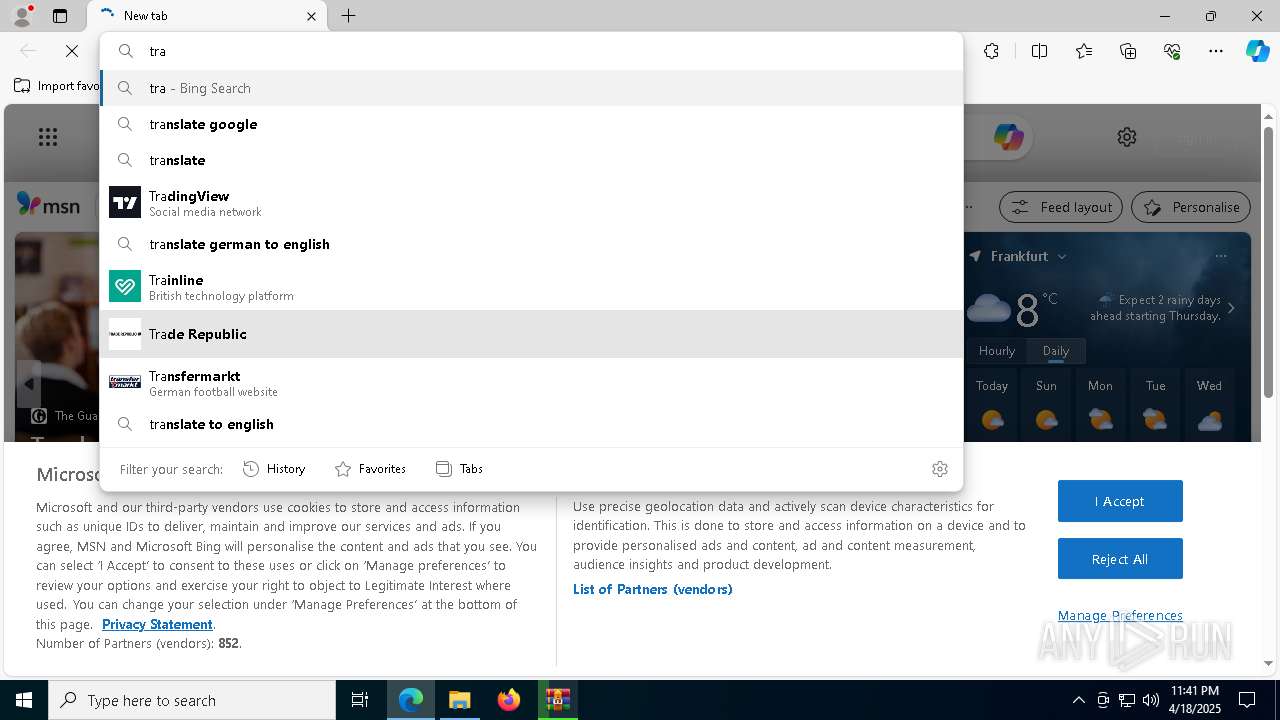The image size is (1280, 720).
Task: Click the Copilot logo on page
Action: tap(1007, 137)
